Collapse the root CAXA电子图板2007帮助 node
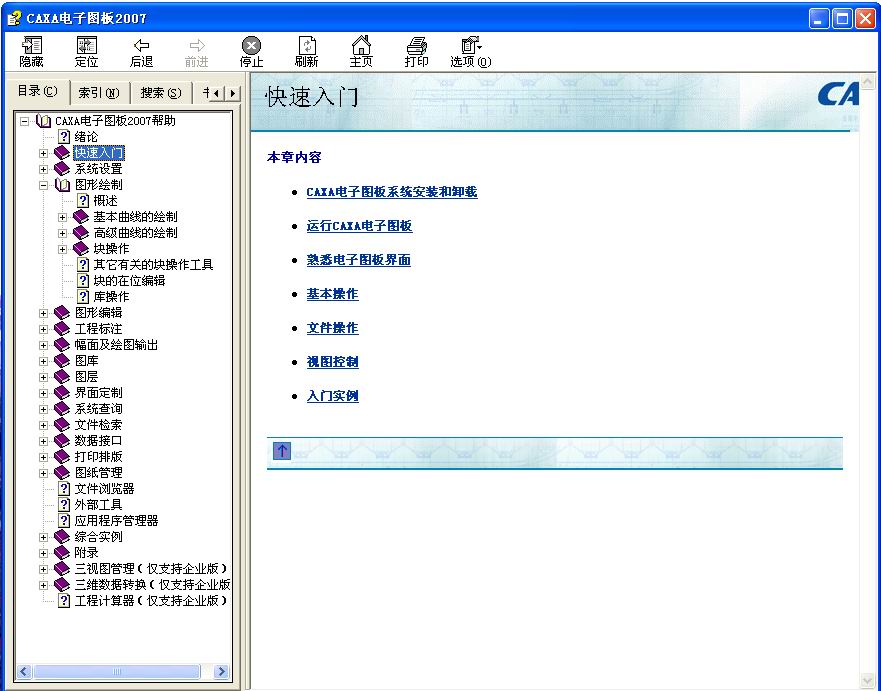Viewport: 881px width, 691px height. point(24,121)
